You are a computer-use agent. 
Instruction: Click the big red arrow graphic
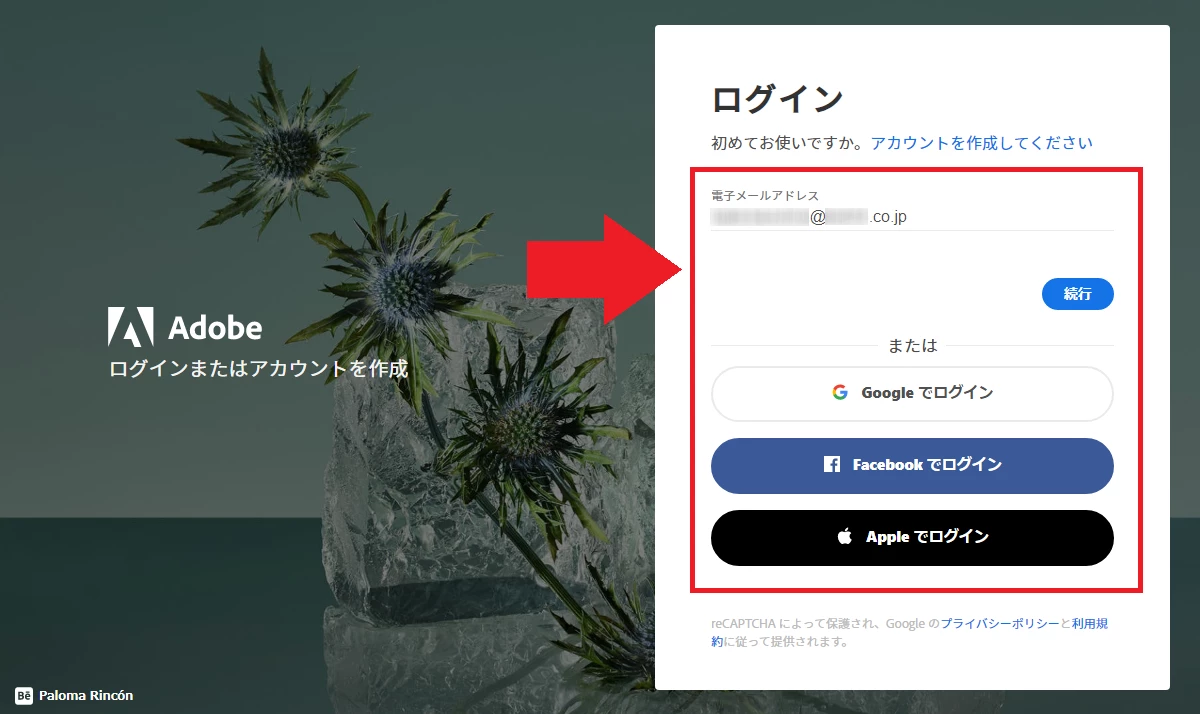pos(605,271)
